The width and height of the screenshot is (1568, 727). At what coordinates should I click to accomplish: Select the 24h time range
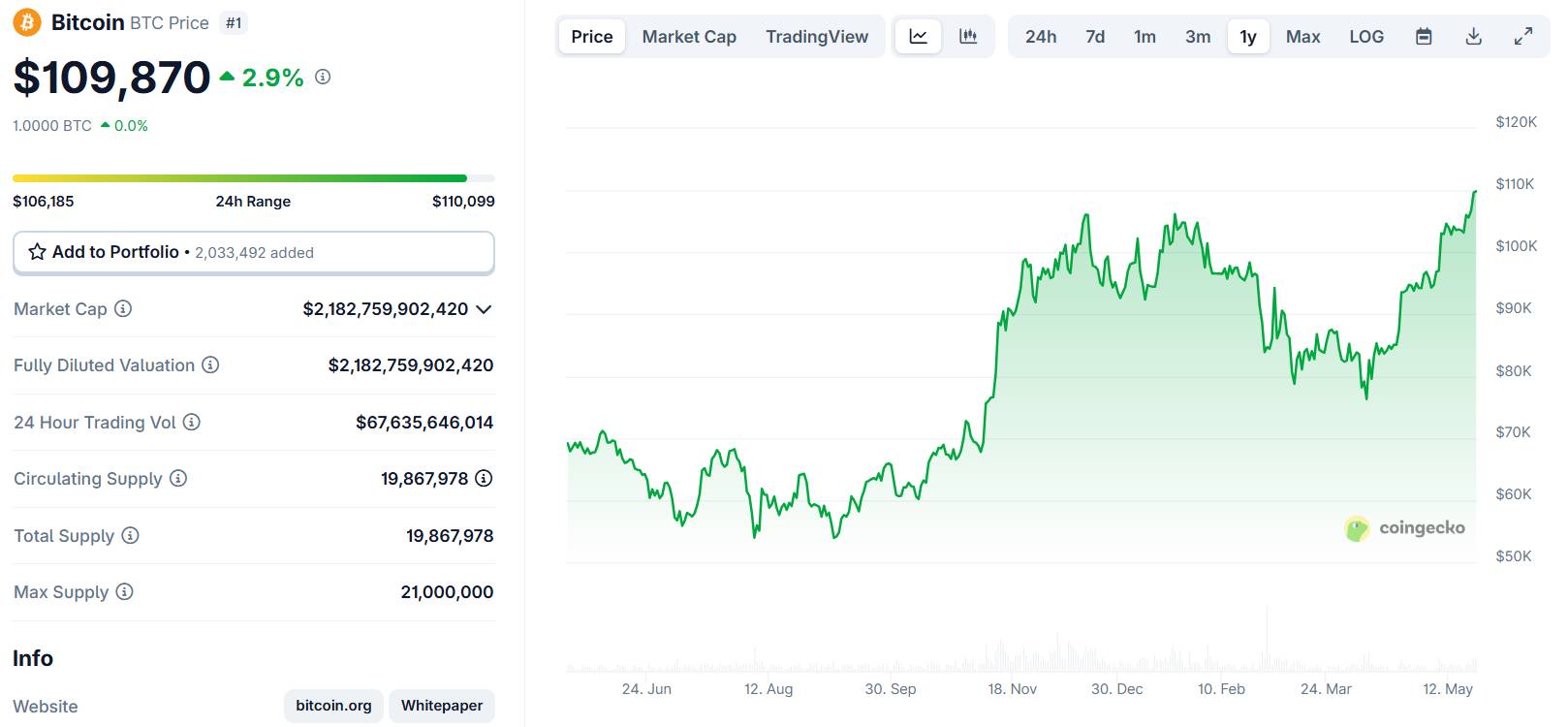coord(1041,37)
